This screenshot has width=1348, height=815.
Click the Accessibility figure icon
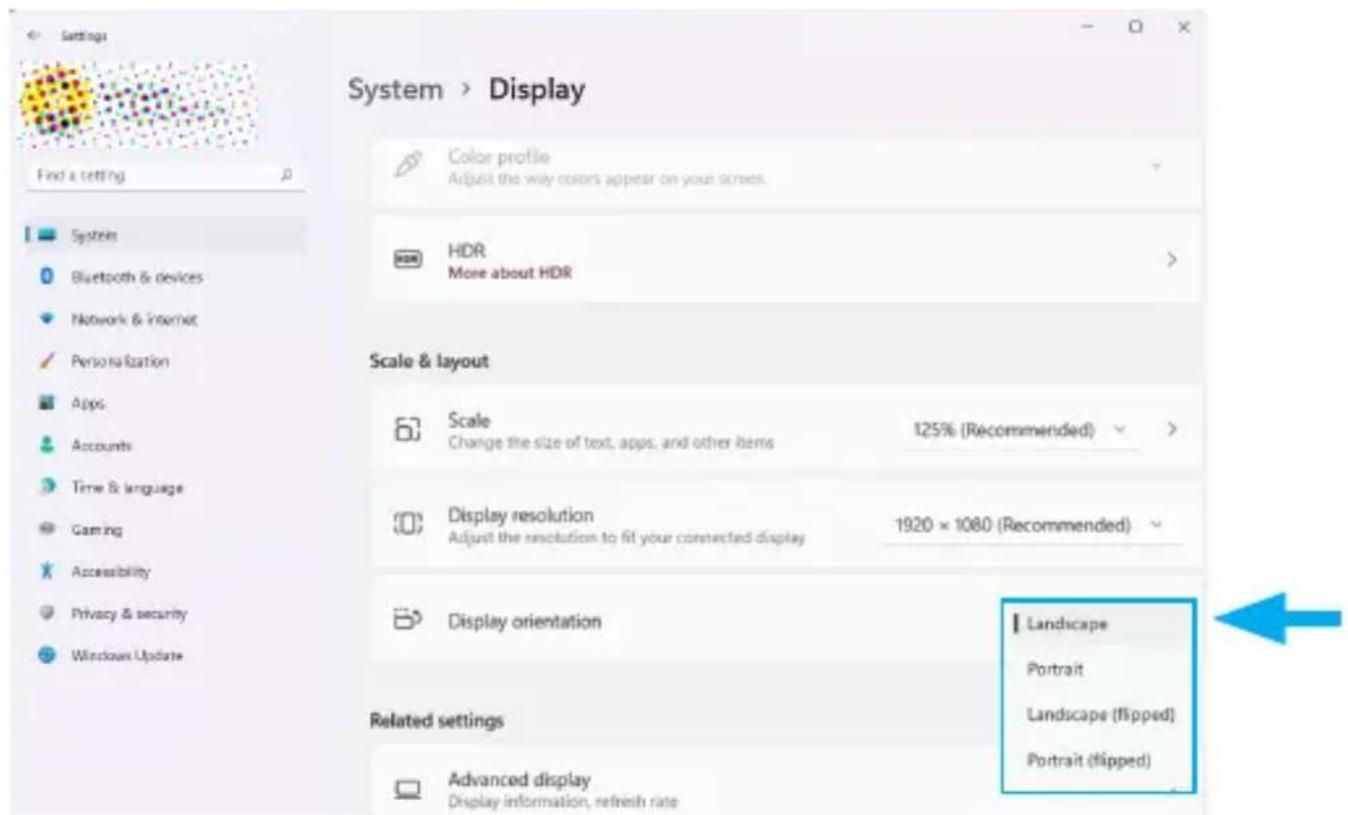point(46,571)
